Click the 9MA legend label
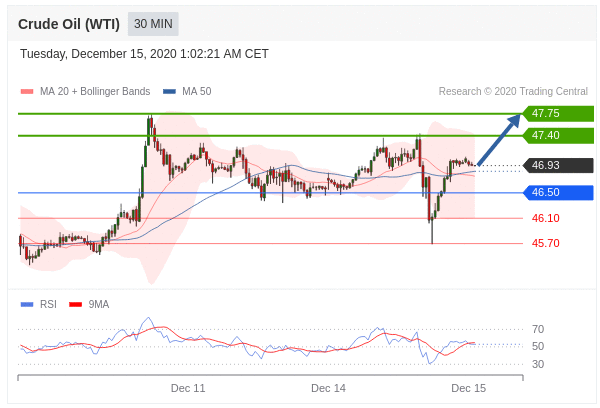This screenshot has width=600, height=408. click(x=99, y=305)
